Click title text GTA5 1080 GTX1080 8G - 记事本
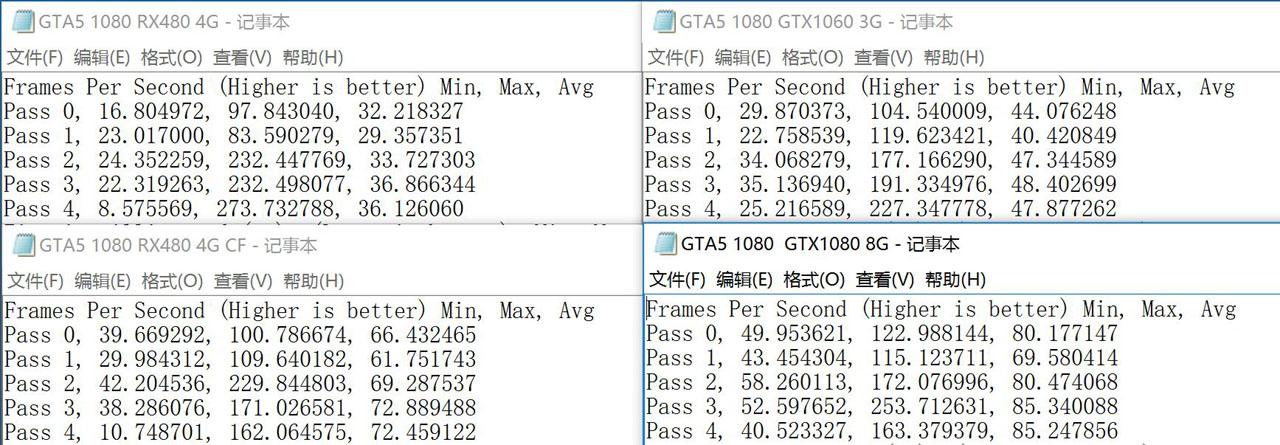This screenshot has width=1280, height=445. coord(820,243)
